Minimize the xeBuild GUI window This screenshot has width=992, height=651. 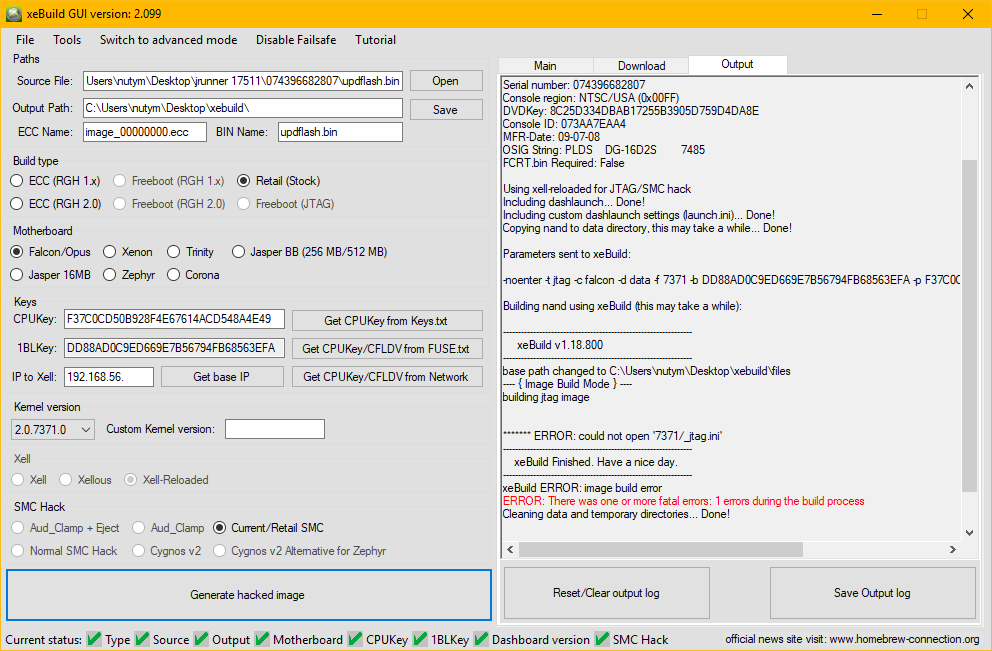pyautogui.click(x=877, y=14)
